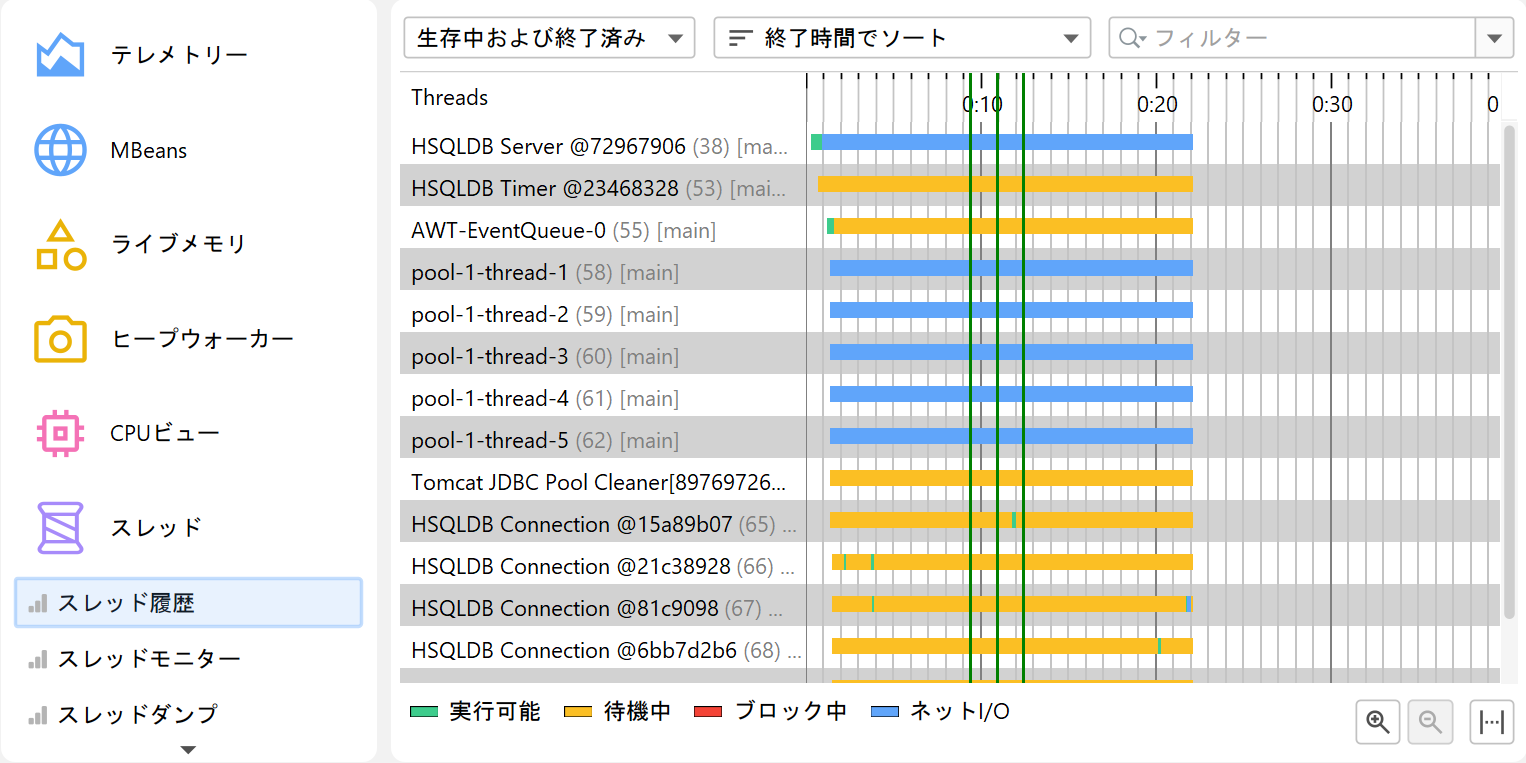Image resolution: width=1526 pixels, height=763 pixels.
Task: Select the ヒープウォーカー camera icon
Action: (x=60, y=339)
